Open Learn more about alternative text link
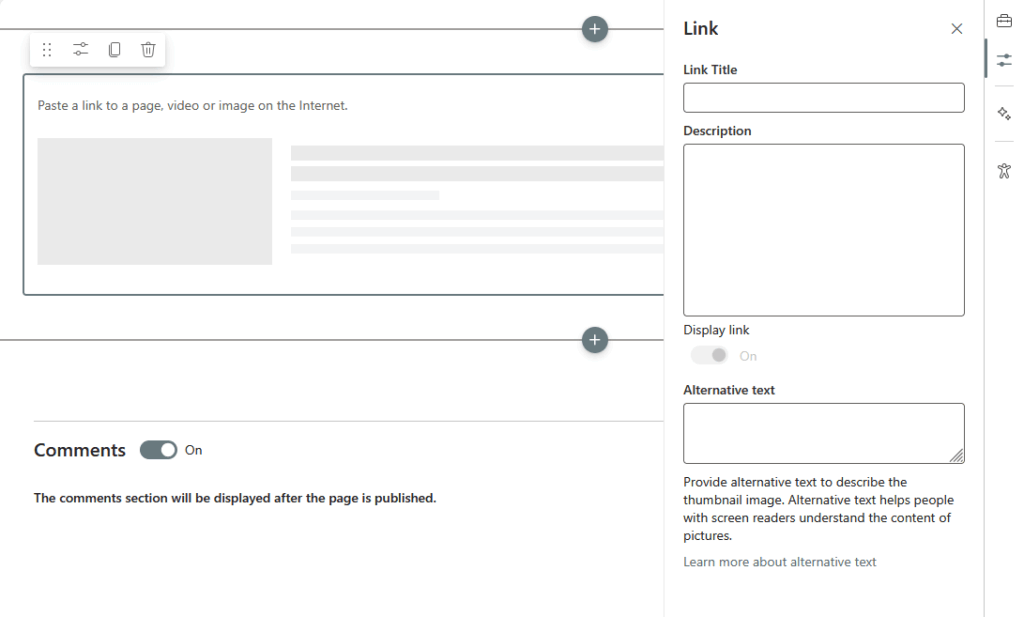This screenshot has width=1024, height=617. [780, 562]
